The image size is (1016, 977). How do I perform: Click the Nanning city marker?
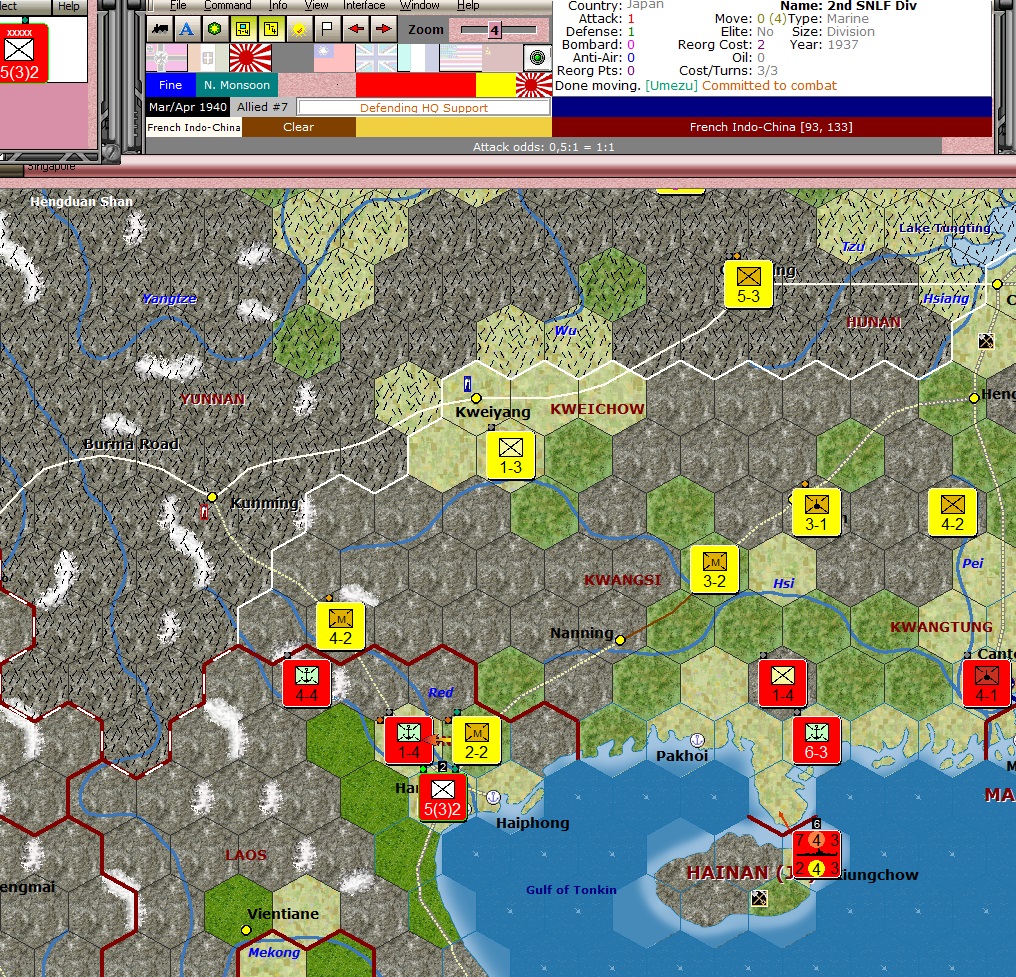click(x=620, y=640)
